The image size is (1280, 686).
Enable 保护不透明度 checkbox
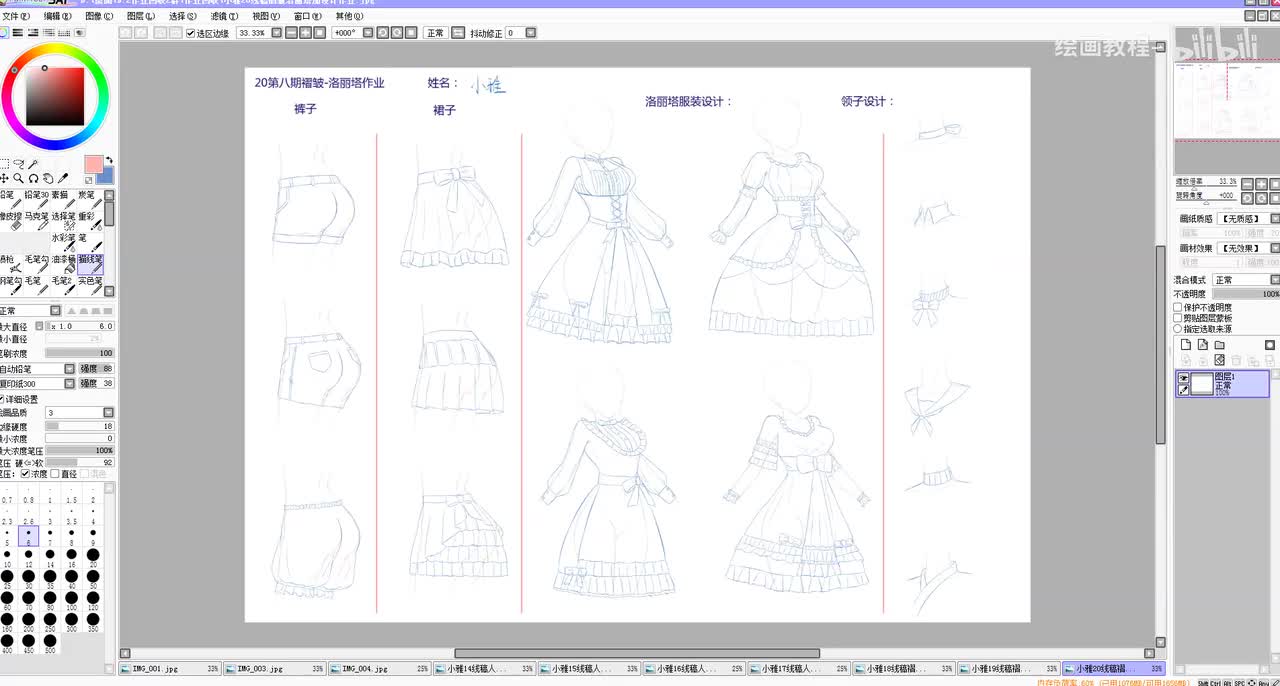pyautogui.click(x=1178, y=307)
